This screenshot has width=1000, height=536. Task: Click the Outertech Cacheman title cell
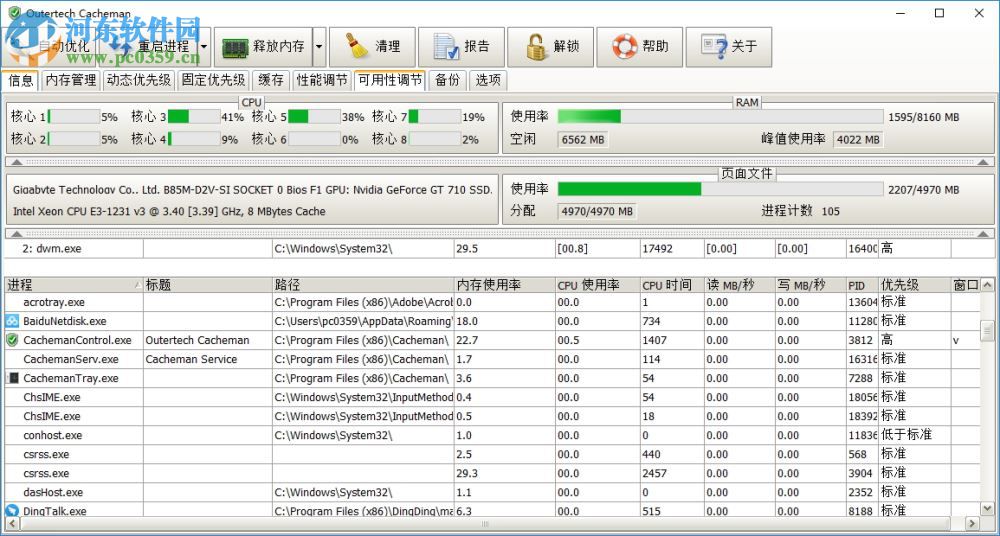208,340
